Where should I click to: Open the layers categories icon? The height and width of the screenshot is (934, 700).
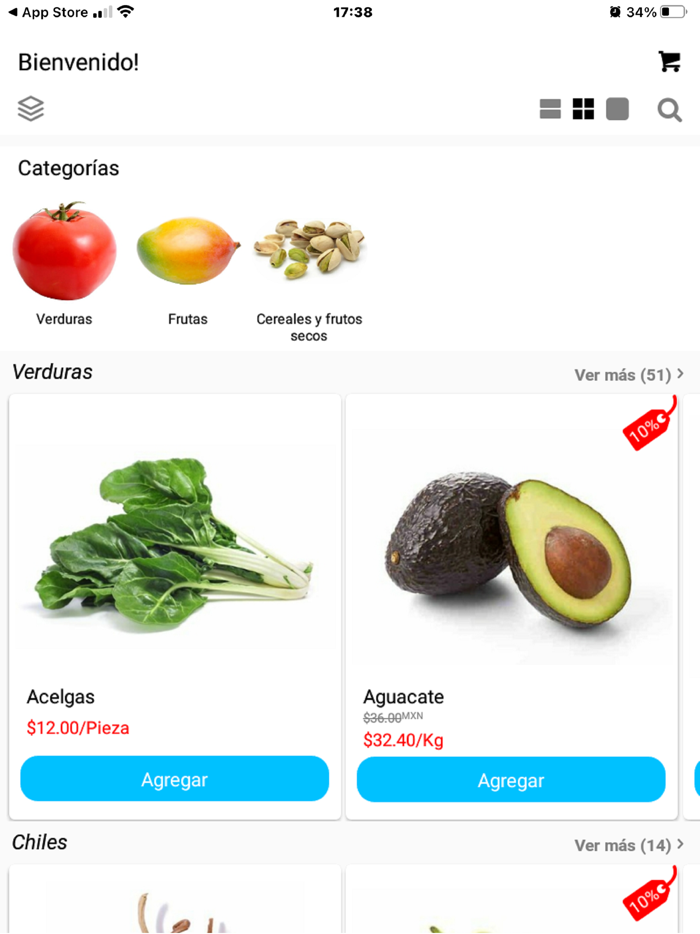click(31, 108)
